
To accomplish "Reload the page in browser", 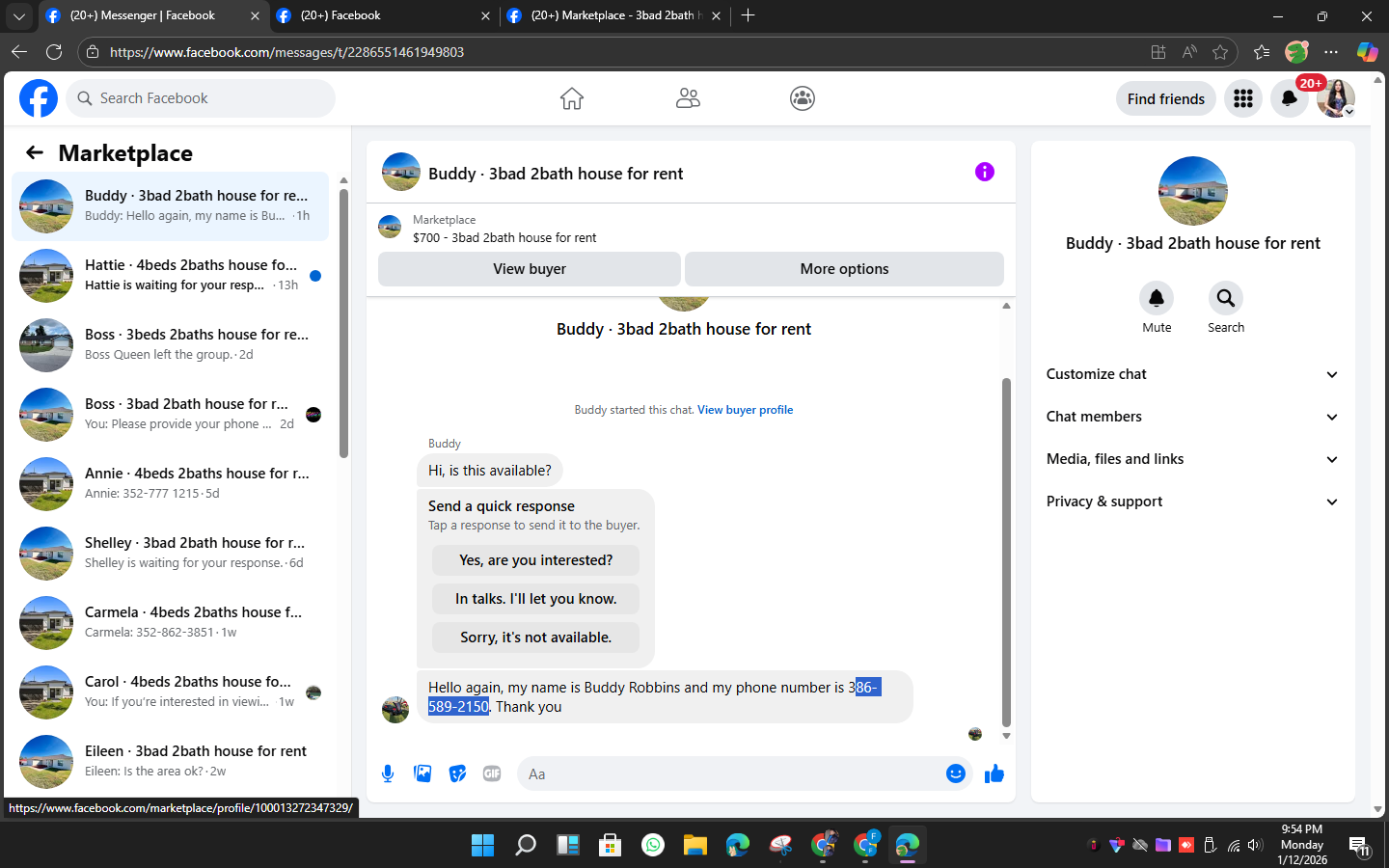I will 54,52.
